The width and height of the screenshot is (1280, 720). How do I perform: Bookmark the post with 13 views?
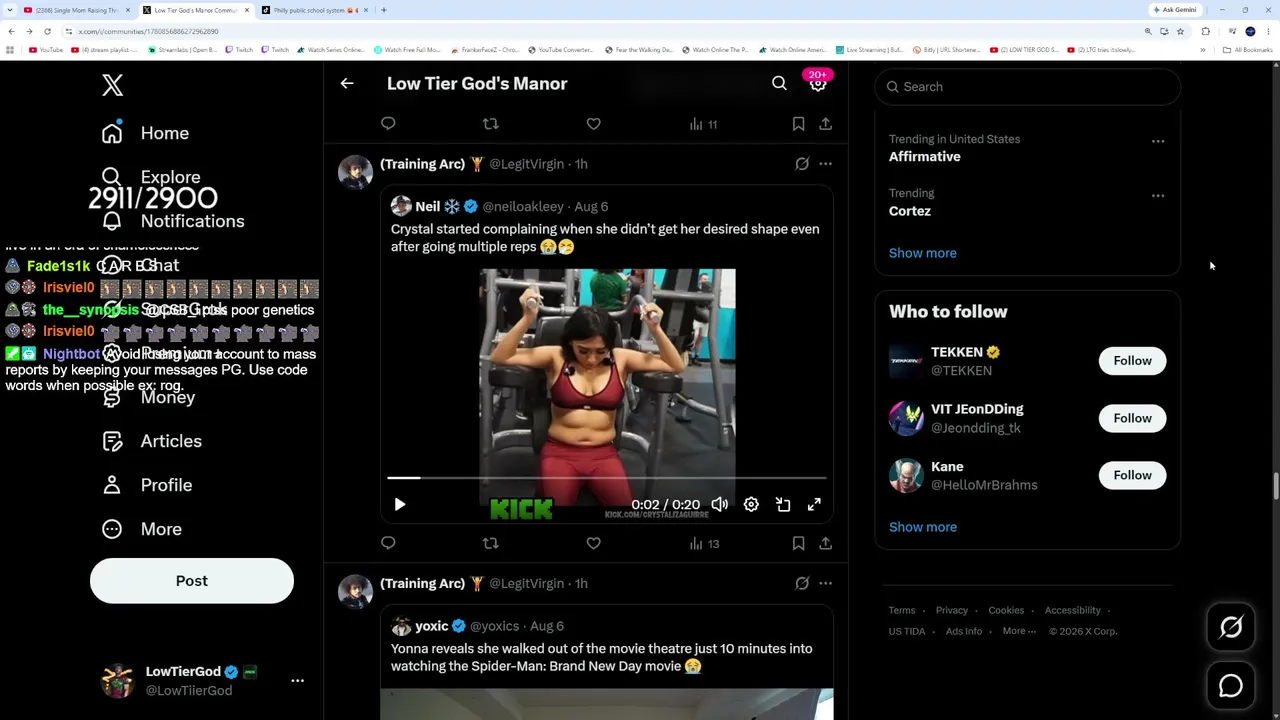[798, 543]
